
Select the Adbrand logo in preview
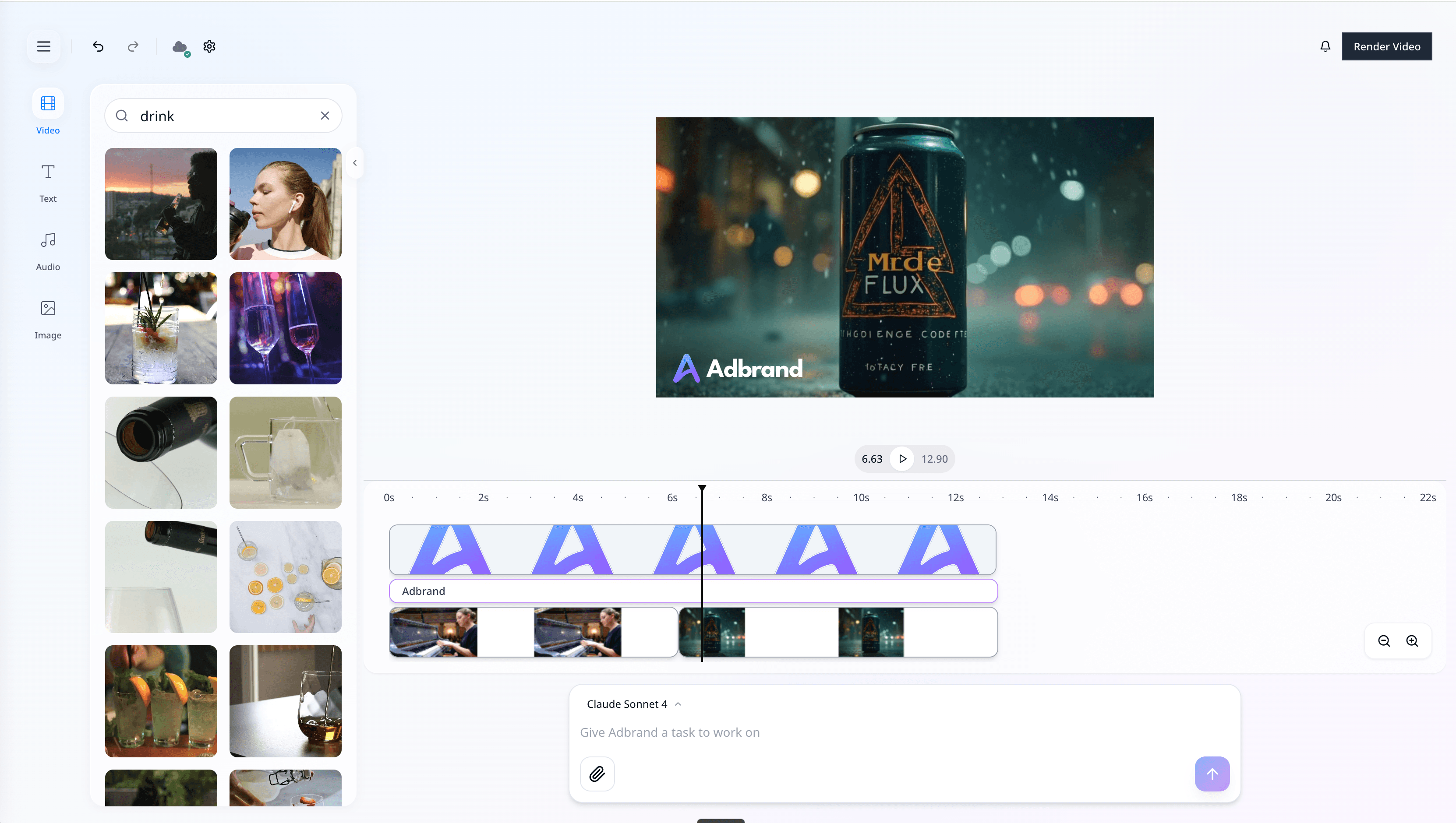737,369
